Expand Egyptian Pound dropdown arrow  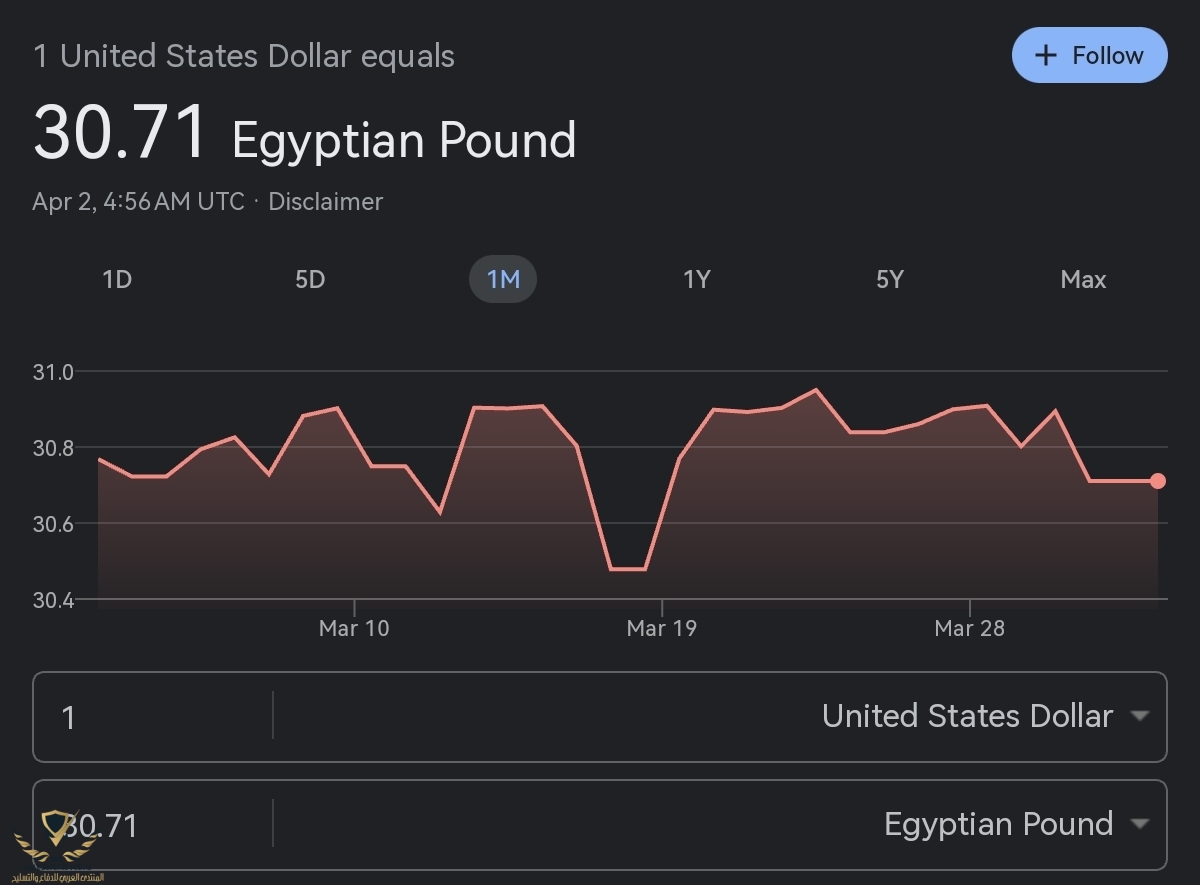(x=1138, y=824)
